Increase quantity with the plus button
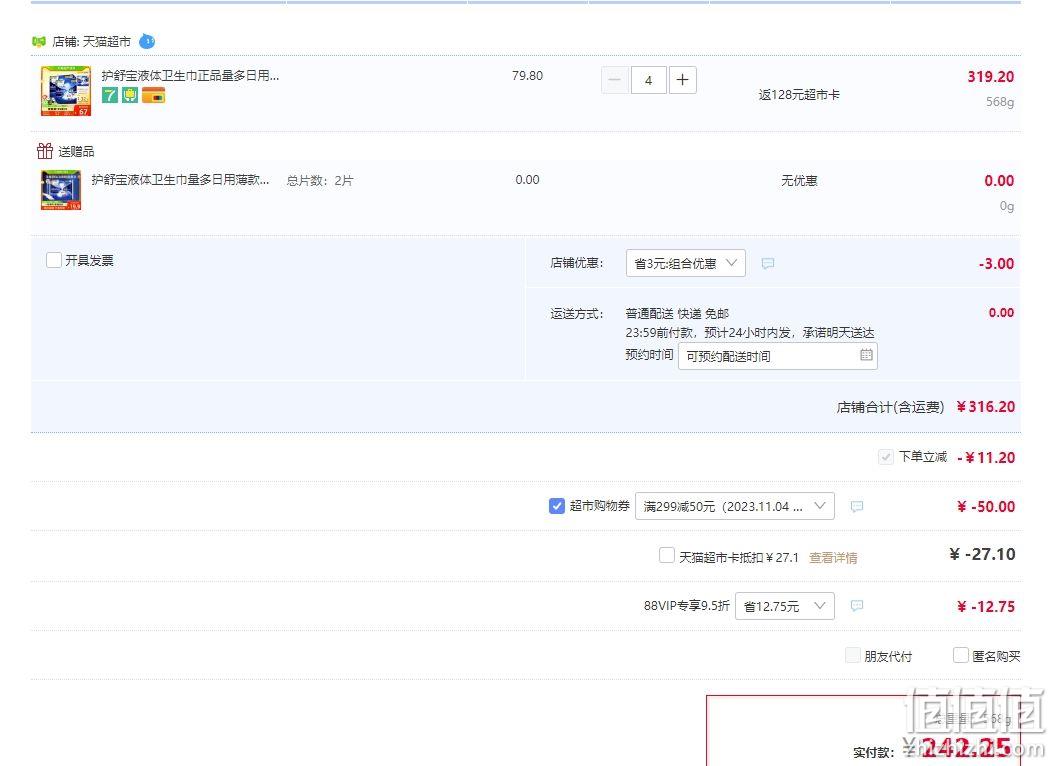Screen dimensions: 1054x766 click(x=682, y=80)
